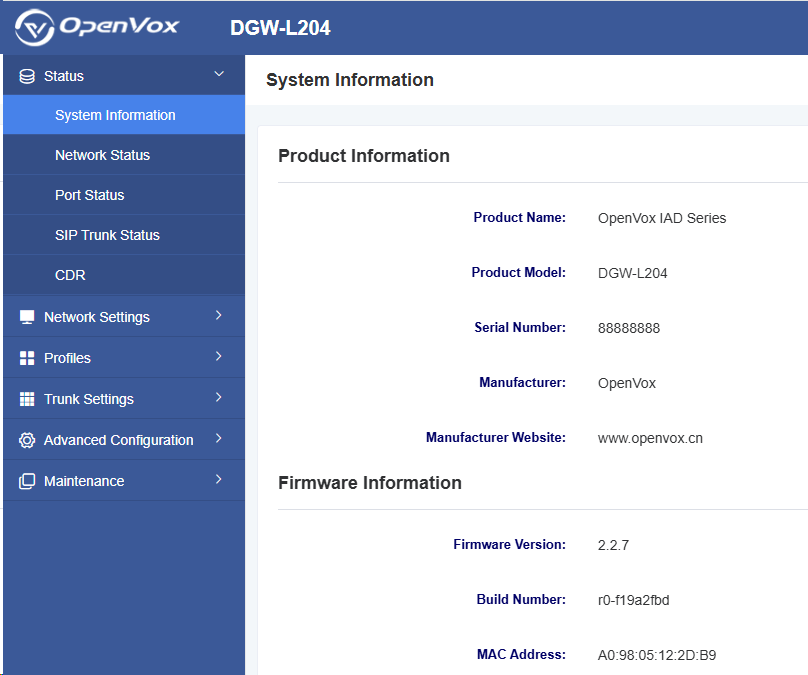Screen dimensions: 808x675
Task: Click the Profiles grid icon
Action: click(x=27, y=358)
